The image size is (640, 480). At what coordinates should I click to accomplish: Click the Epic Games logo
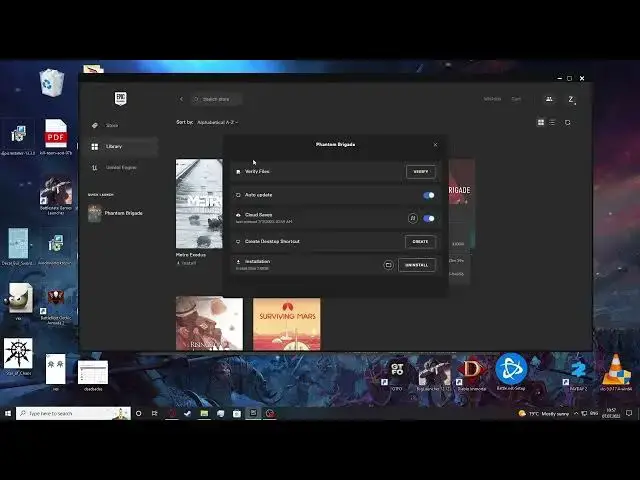click(x=120, y=98)
